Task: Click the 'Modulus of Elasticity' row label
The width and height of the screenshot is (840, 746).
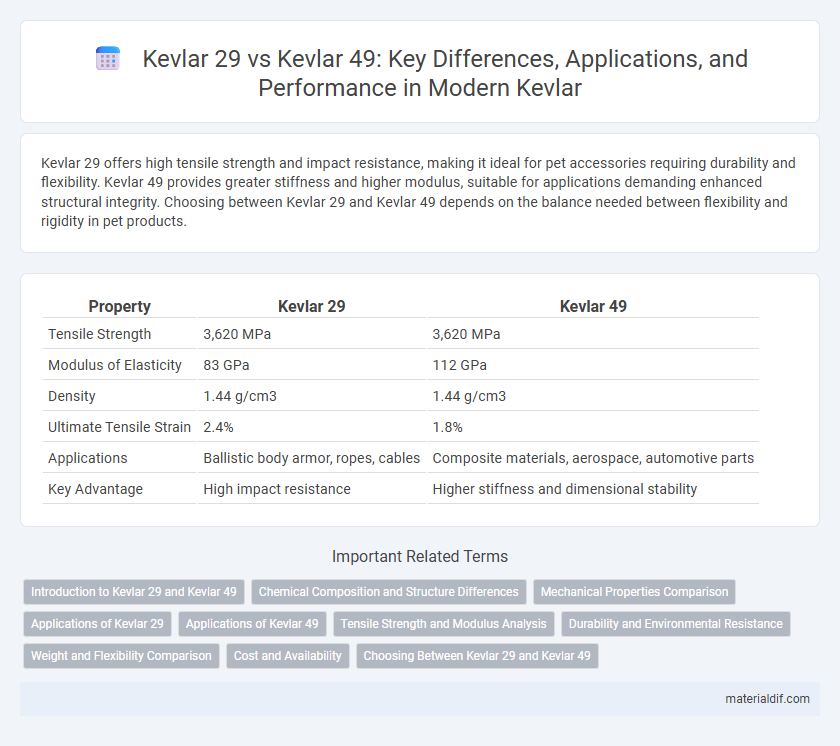Action: point(115,365)
